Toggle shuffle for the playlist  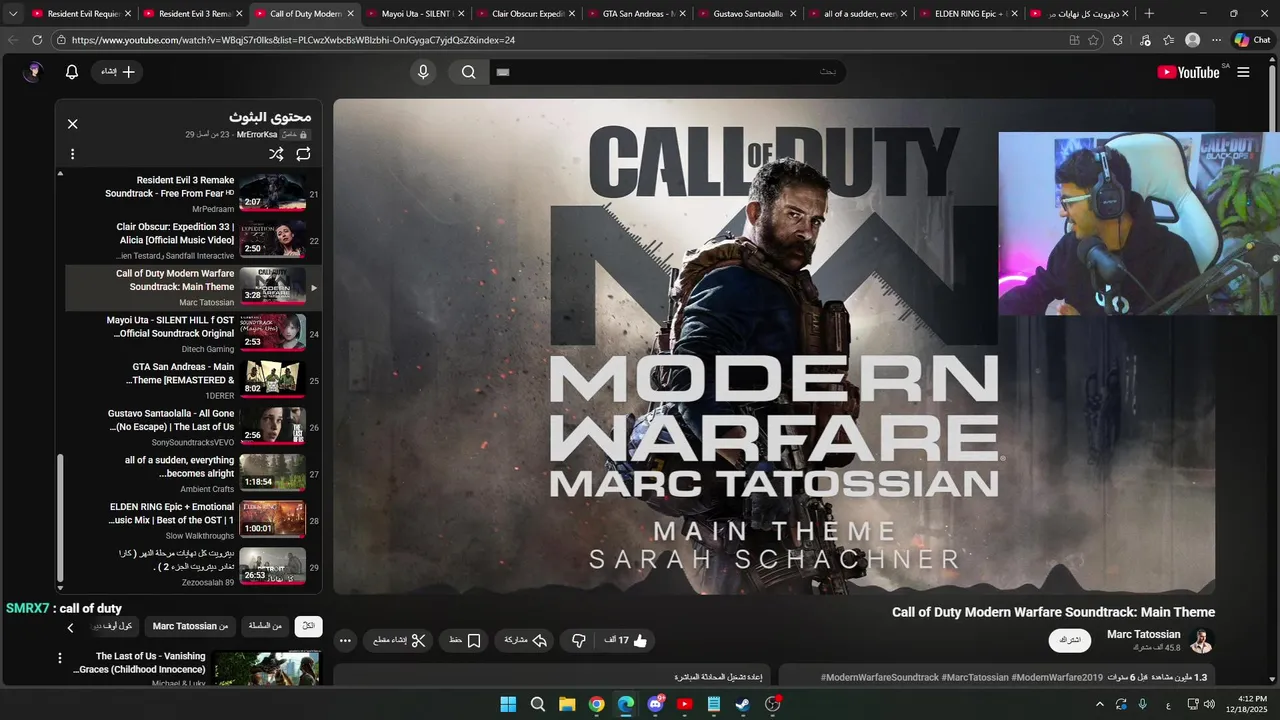point(276,154)
